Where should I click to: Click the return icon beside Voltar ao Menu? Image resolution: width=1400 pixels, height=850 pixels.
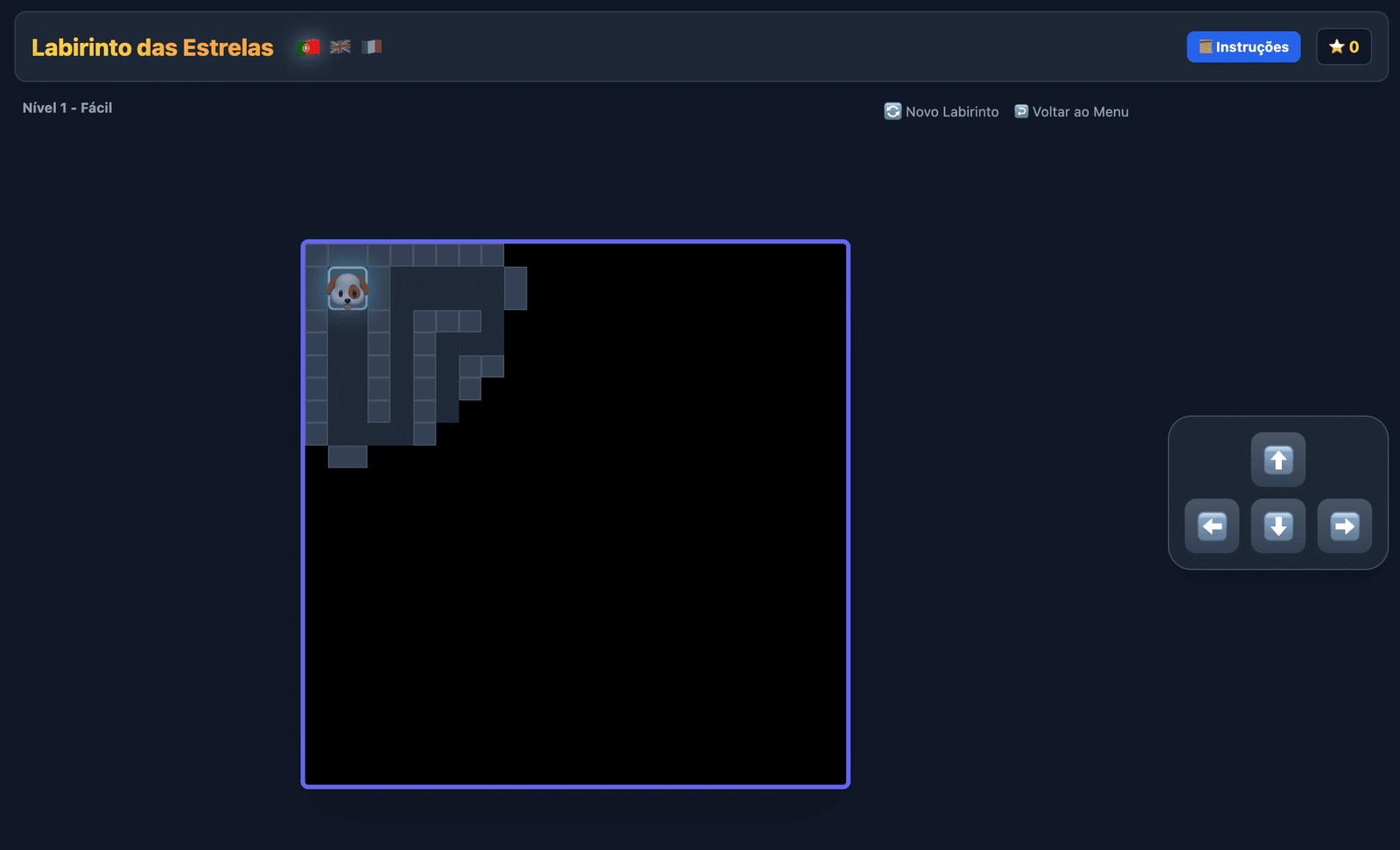click(1021, 111)
